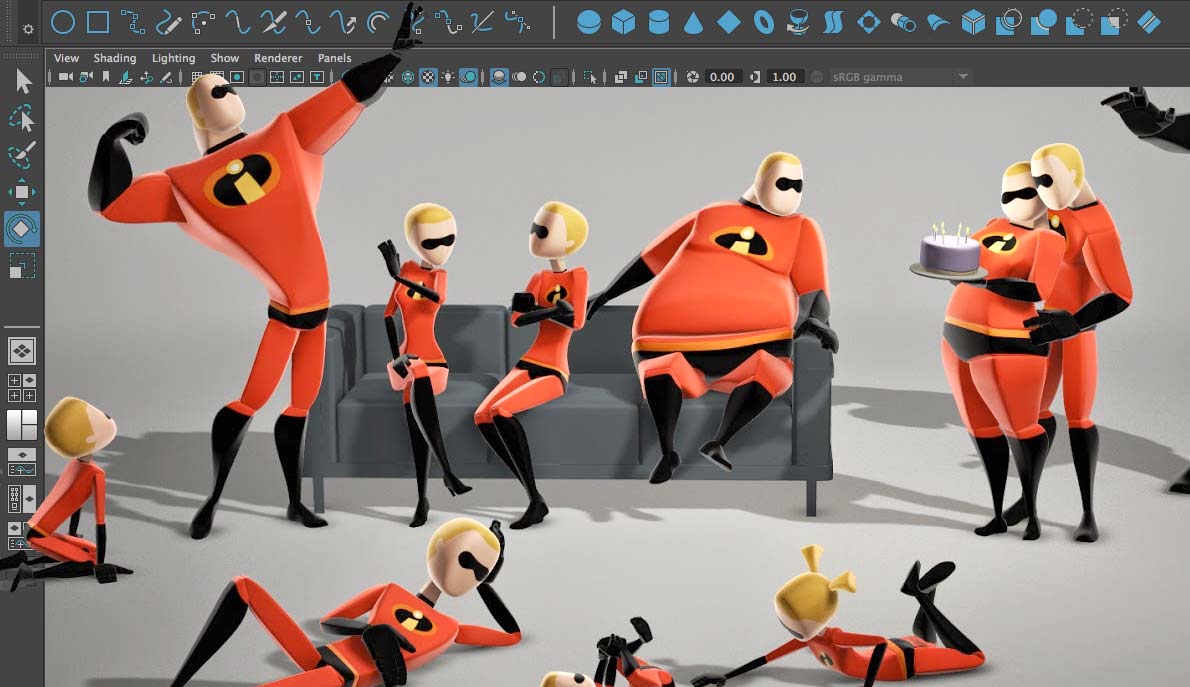The image size is (1190, 687).
Task: Open the View panel menu
Action: coord(66,58)
